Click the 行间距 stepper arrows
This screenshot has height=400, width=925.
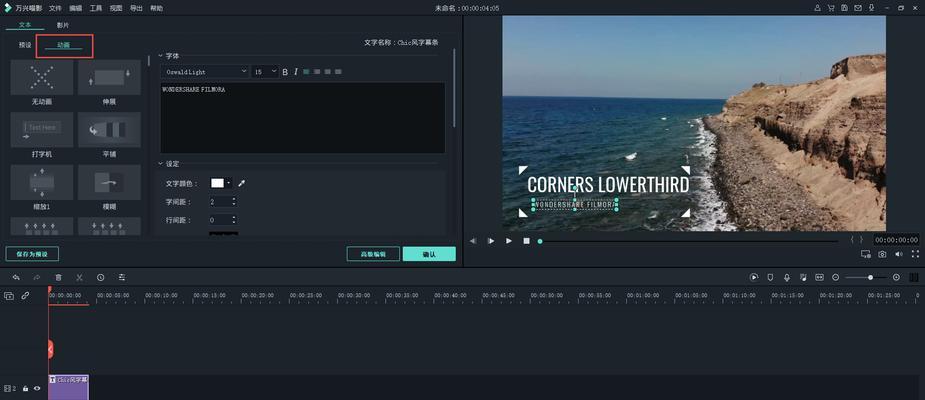point(234,220)
